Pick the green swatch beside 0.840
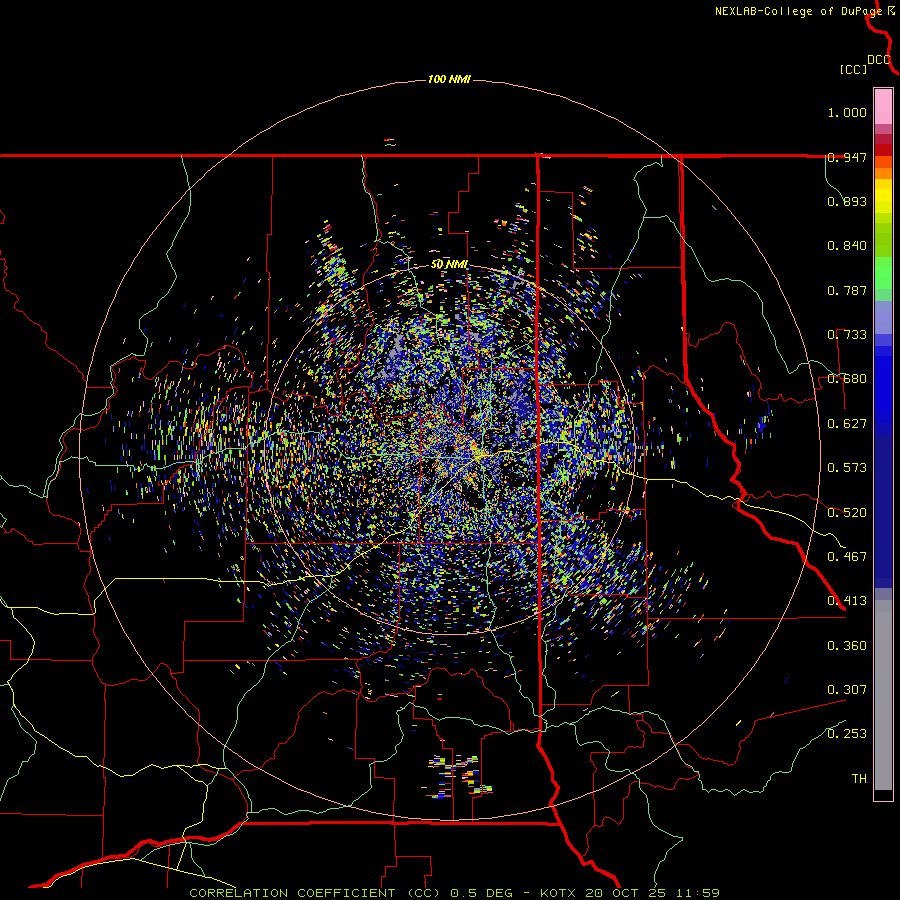Image resolution: width=900 pixels, height=900 pixels. [883, 240]
